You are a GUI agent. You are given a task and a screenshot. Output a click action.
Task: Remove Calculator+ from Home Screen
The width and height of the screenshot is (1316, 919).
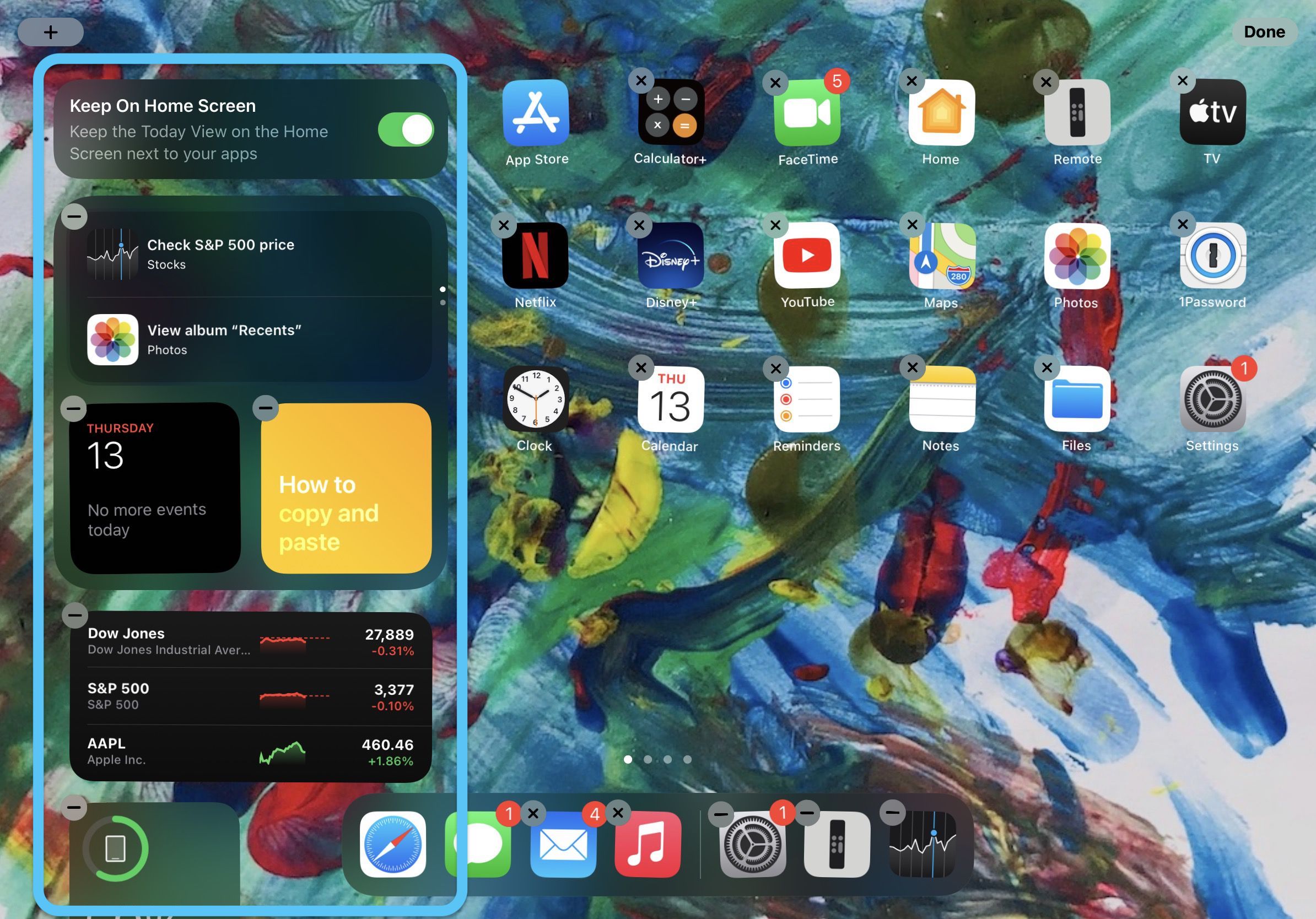tap(640, 80)
